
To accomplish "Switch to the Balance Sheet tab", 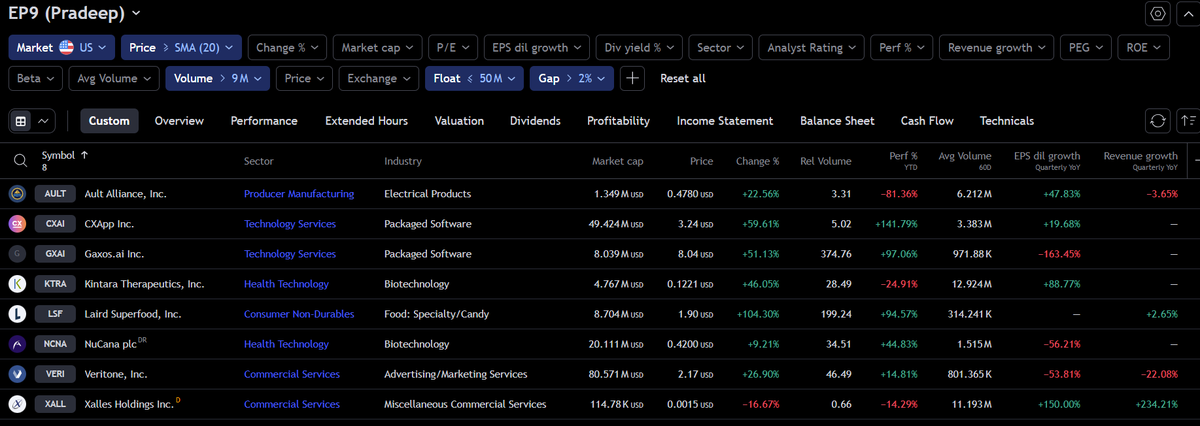I will click(837, 121).
